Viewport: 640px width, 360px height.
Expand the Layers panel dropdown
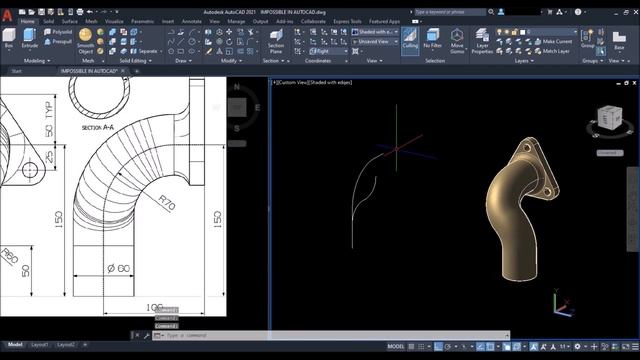pos(524,61)
